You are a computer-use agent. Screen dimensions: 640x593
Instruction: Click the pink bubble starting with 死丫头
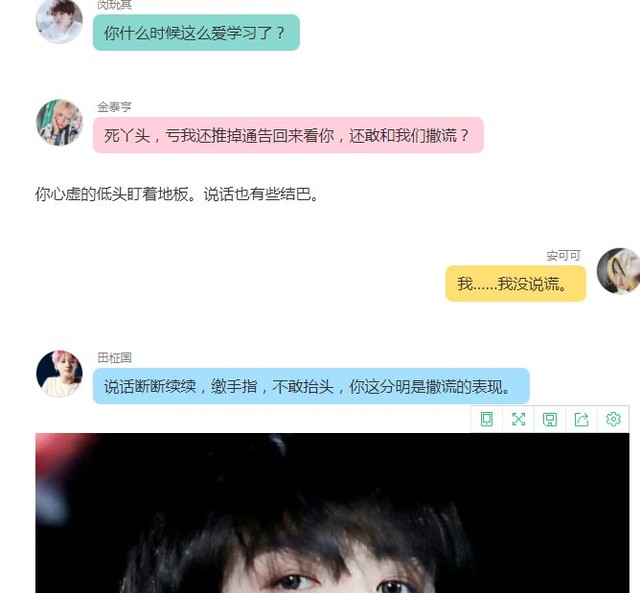pyautogui.click(x=288, y=135)
